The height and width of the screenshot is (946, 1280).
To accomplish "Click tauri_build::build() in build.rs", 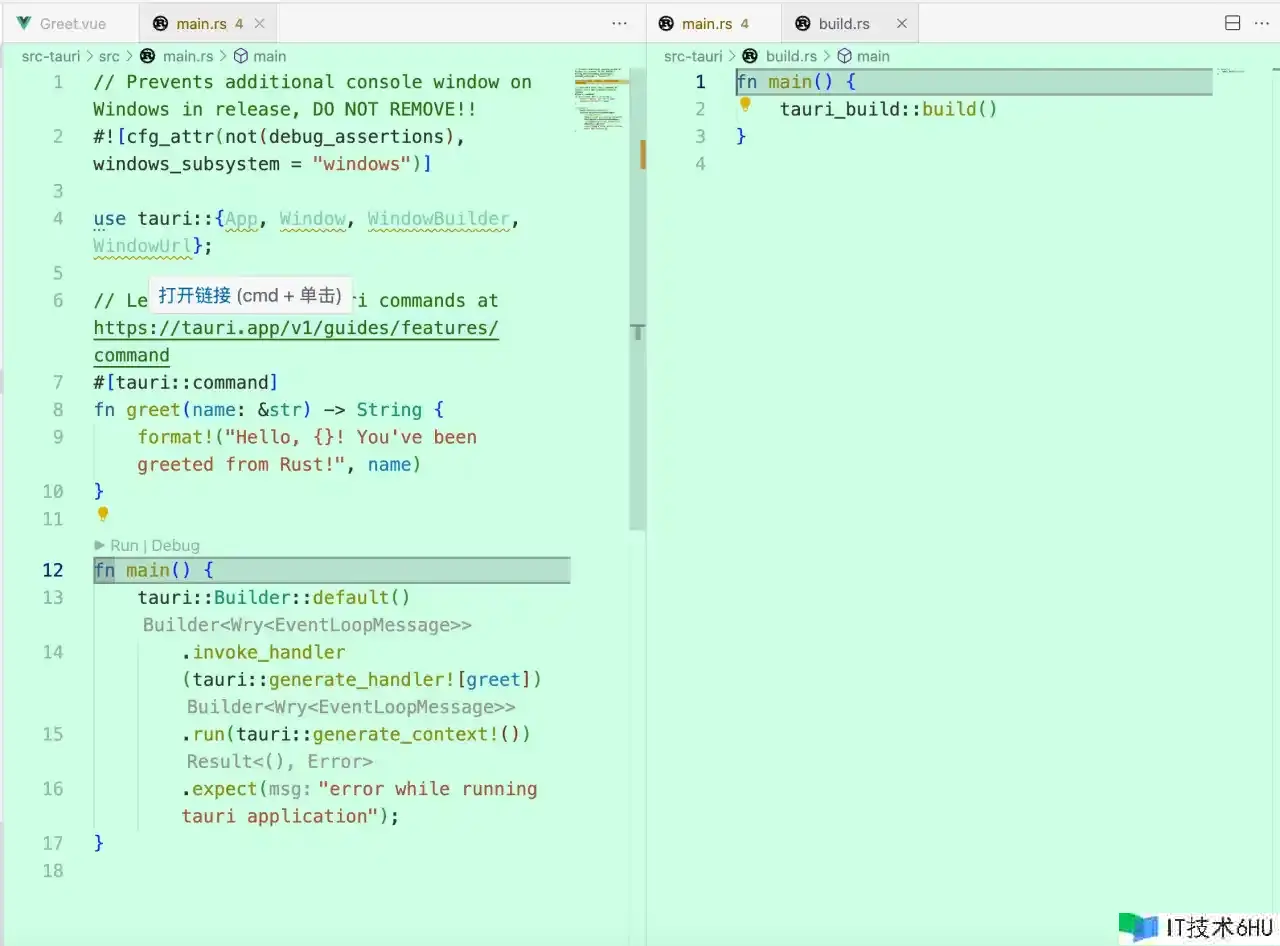I will point(889,109).
